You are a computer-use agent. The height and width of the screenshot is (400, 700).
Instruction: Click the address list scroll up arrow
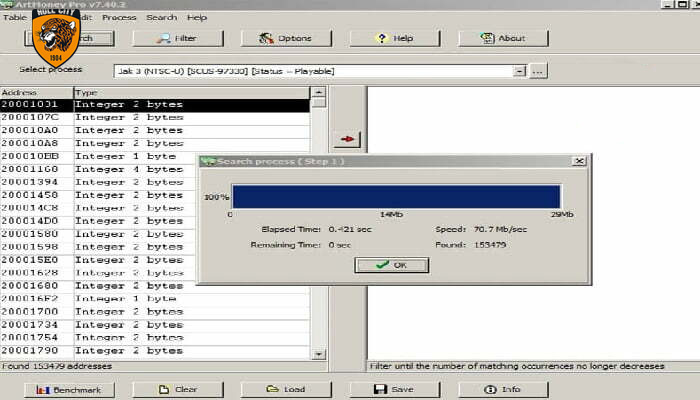coord(318,92)
